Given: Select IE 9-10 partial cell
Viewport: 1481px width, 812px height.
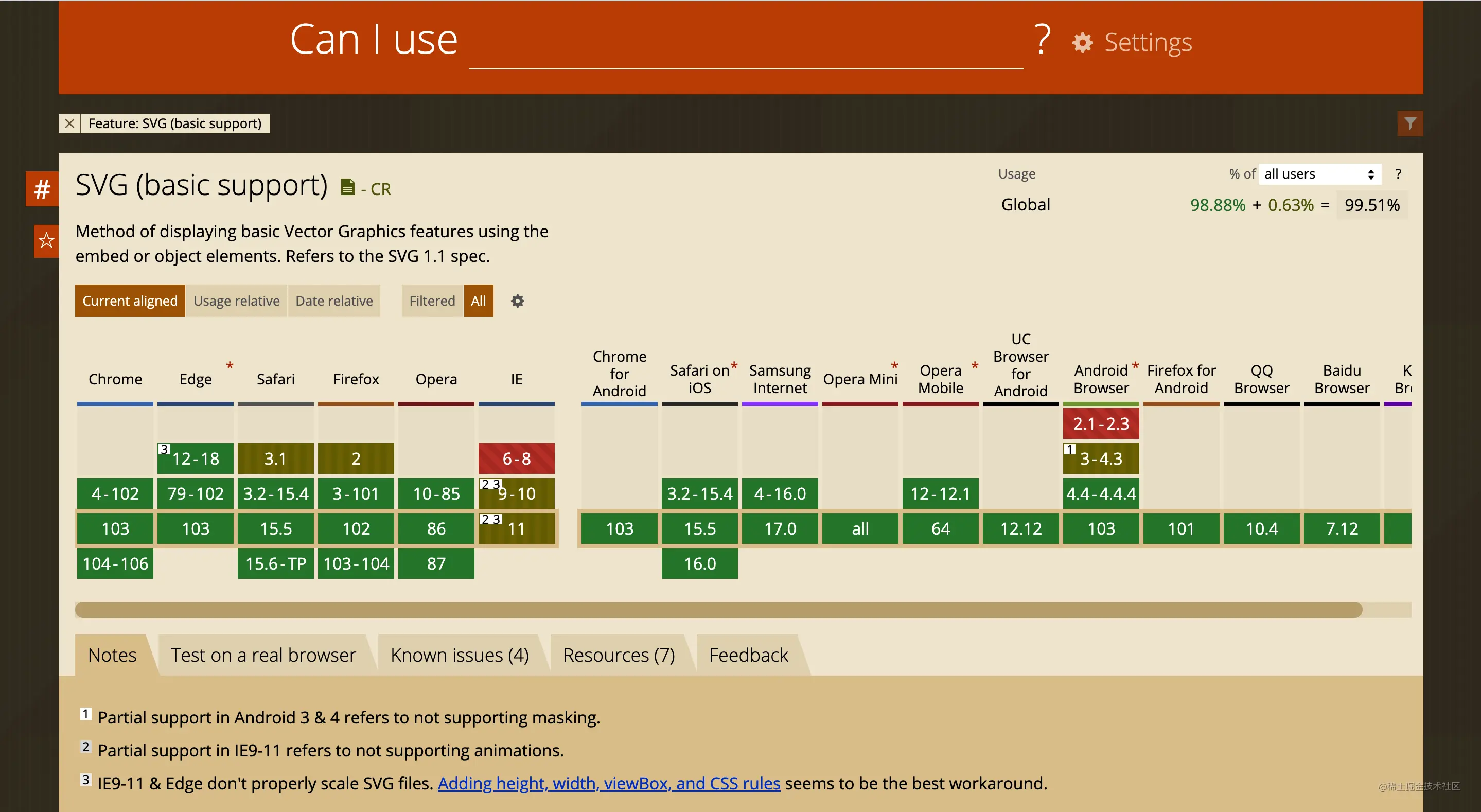Looking at the screenshot, I should click(x=516, y=493).
